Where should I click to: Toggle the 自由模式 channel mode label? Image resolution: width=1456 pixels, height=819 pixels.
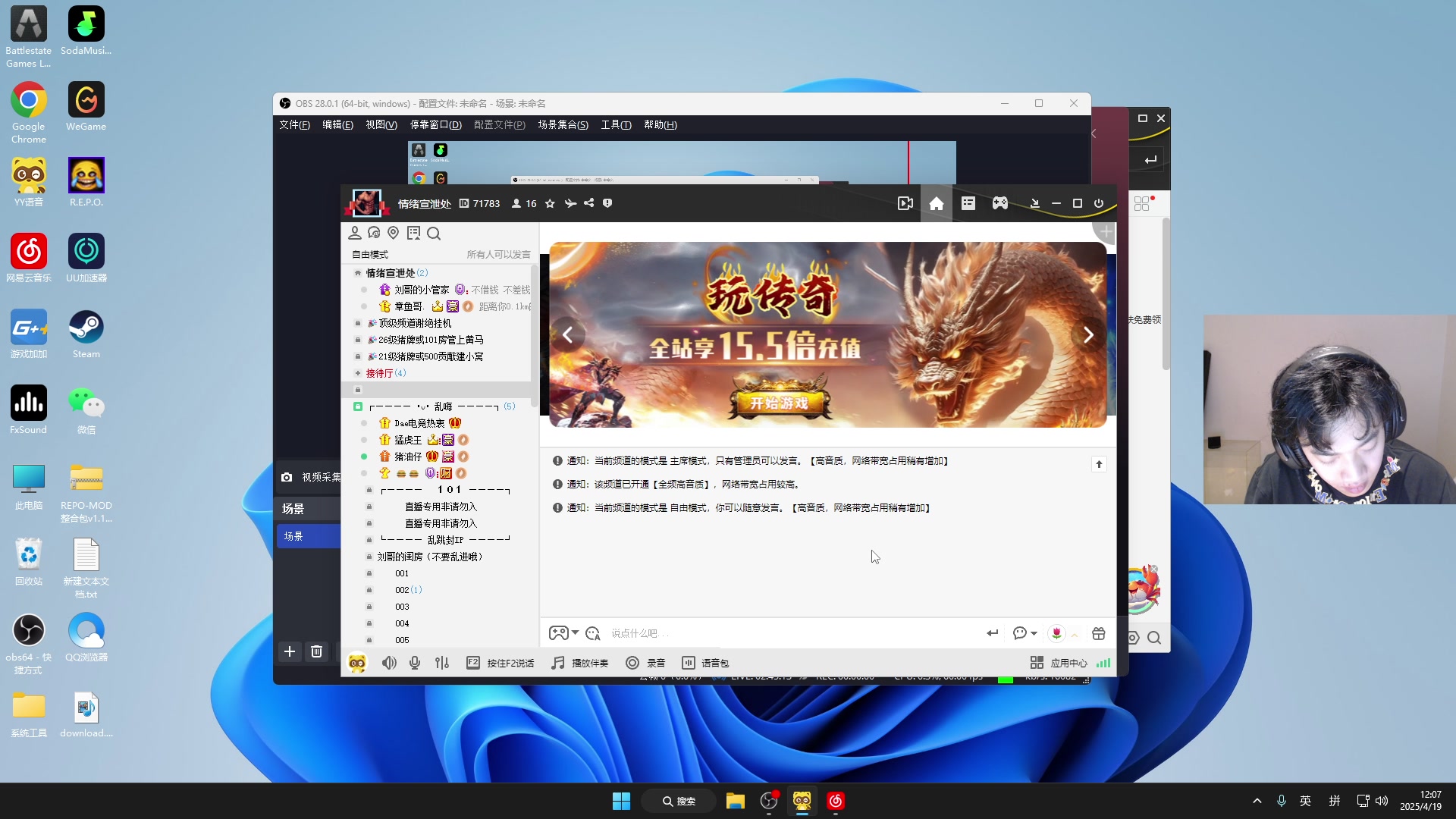click(370, 255)
